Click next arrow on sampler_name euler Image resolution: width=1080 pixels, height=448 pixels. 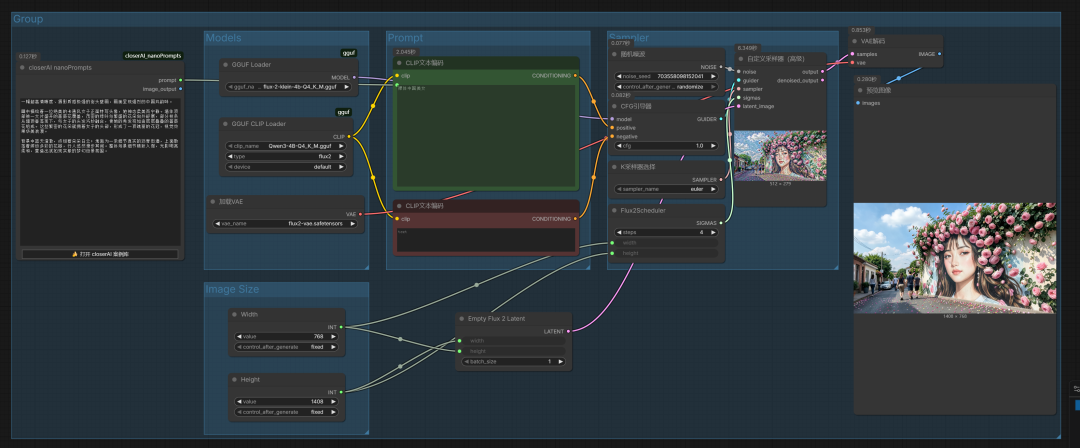click(x=713, y=189)
